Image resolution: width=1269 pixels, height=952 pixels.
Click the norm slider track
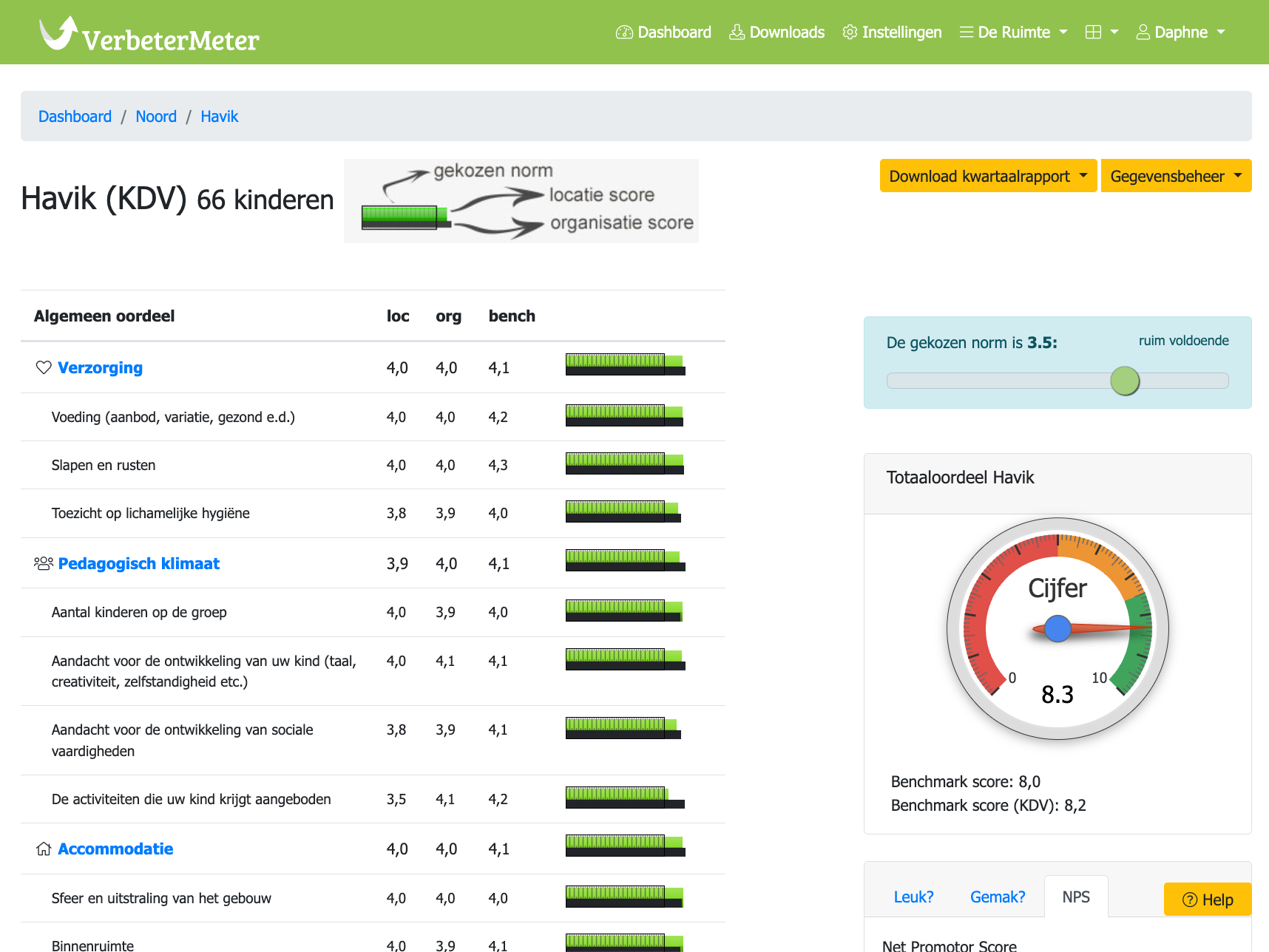(1057, 381)
